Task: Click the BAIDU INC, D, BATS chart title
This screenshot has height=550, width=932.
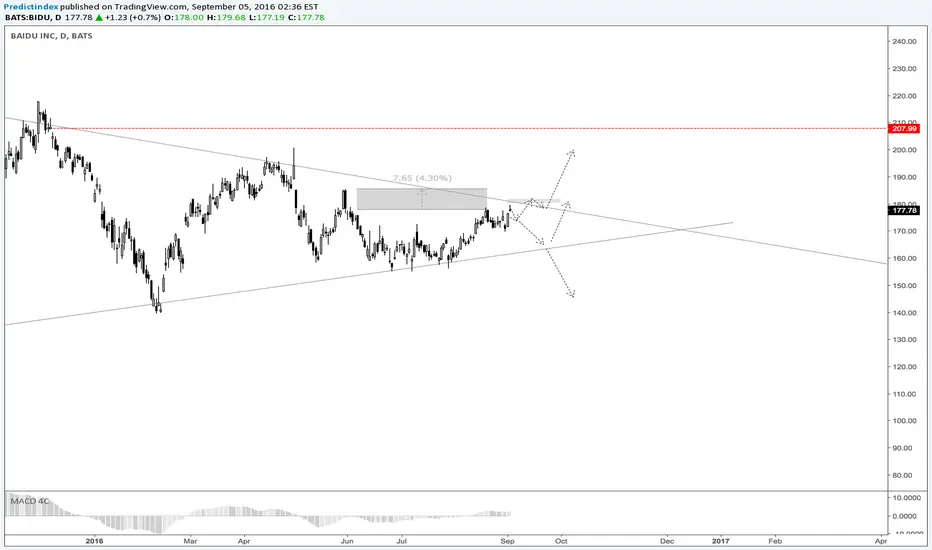Action: point(52,36)
